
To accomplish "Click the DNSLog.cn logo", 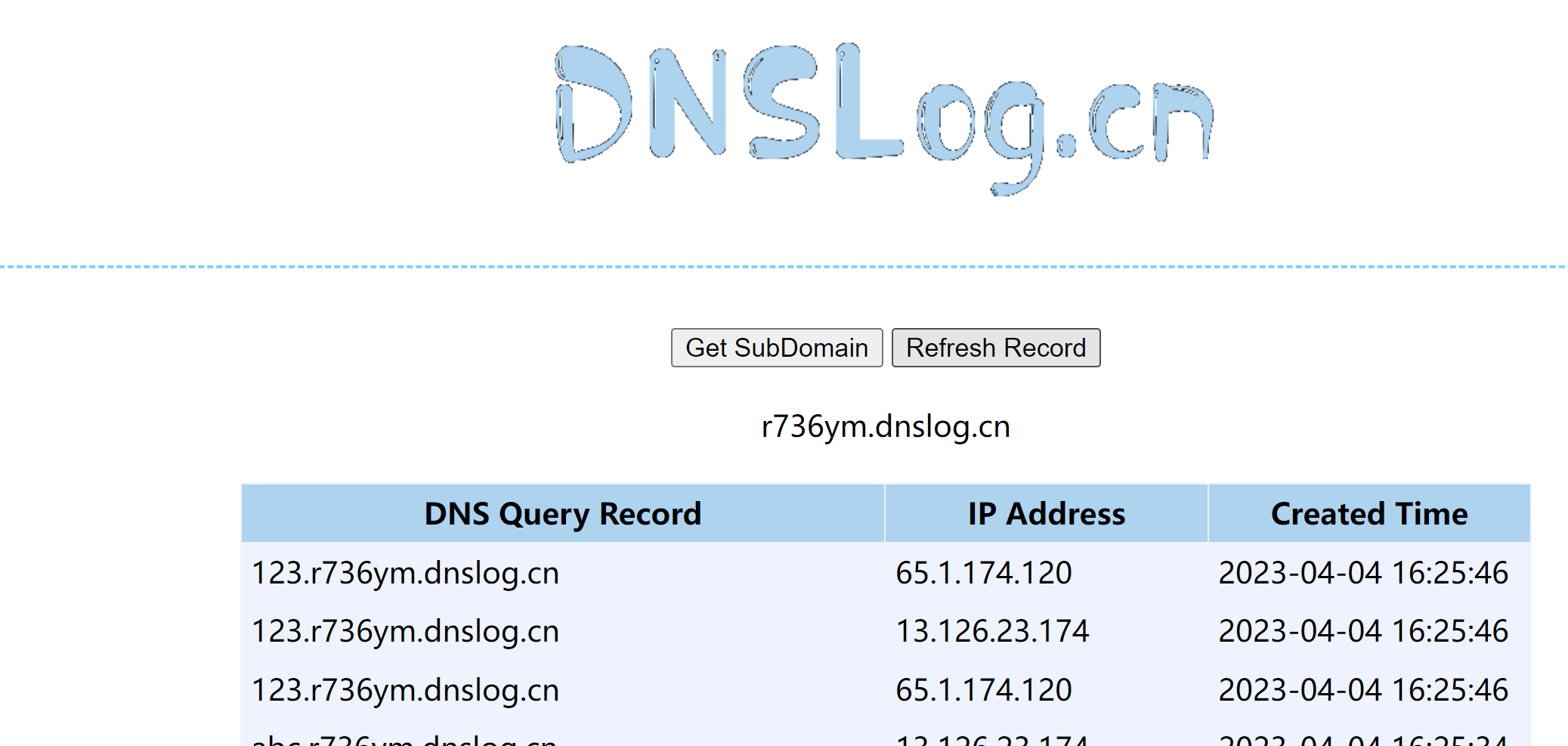I will (884, 118).
